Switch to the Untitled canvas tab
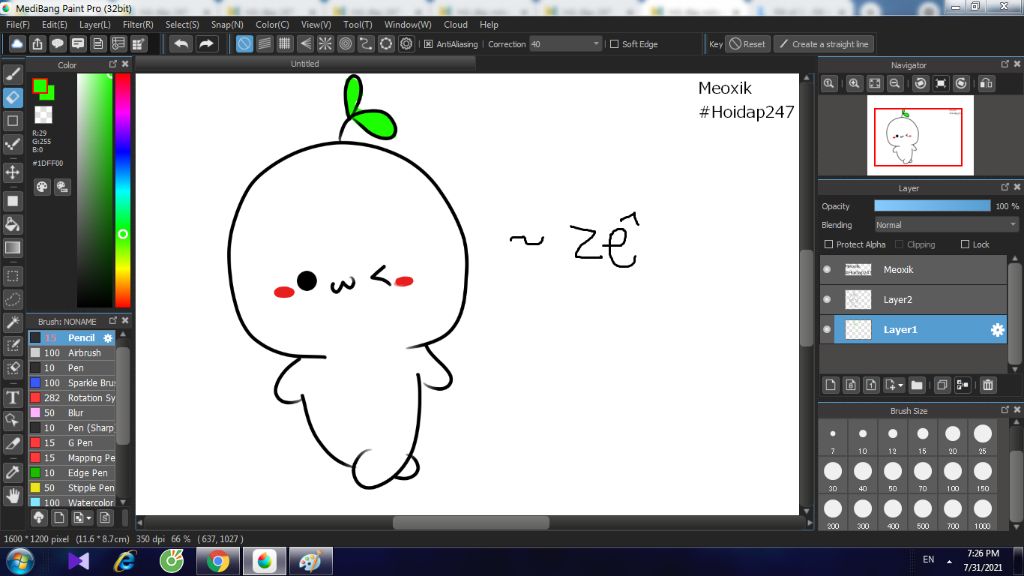 coord(305,64)
